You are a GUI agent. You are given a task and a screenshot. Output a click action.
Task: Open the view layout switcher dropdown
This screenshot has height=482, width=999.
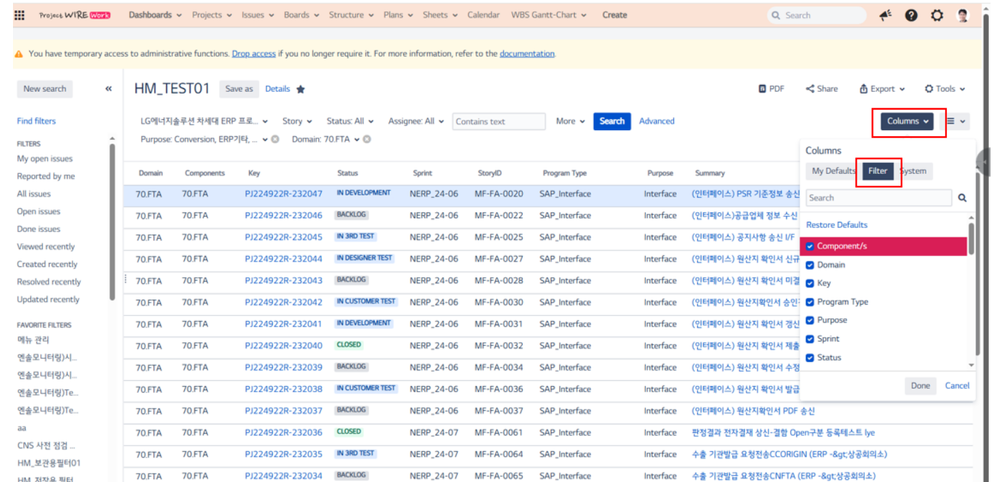[x=956, y=121]
